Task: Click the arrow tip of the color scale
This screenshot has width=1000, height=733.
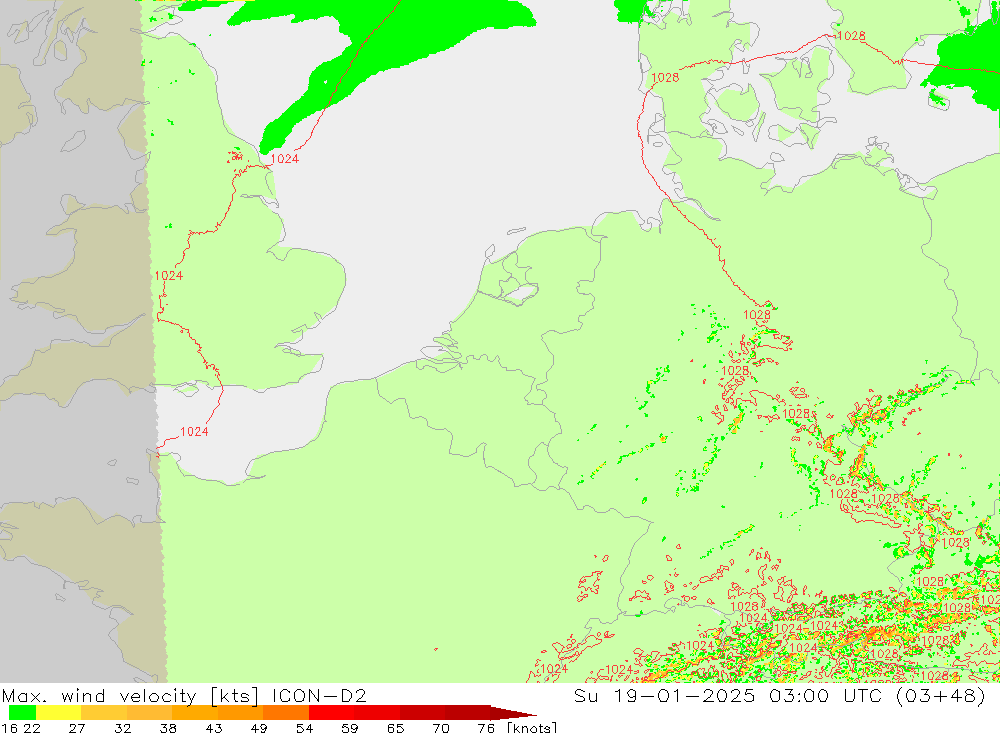Action: pyautogui.click(x=514, y=713)
